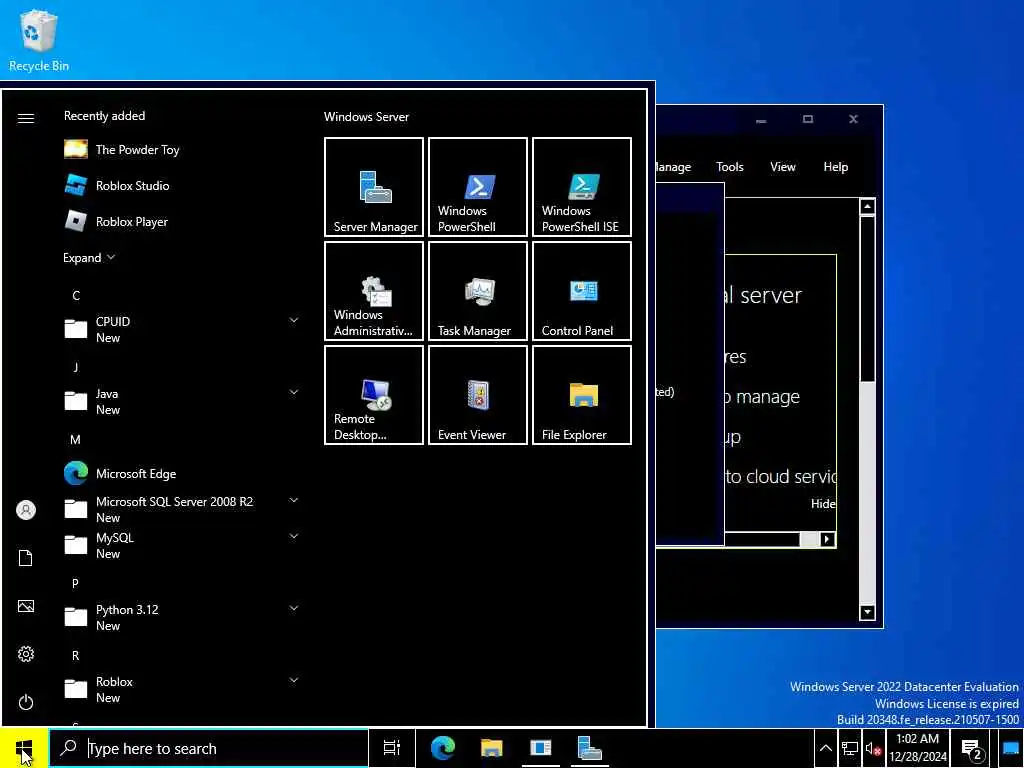Click the Windows Start button
1024x768 pixels.
coord(24,748)
